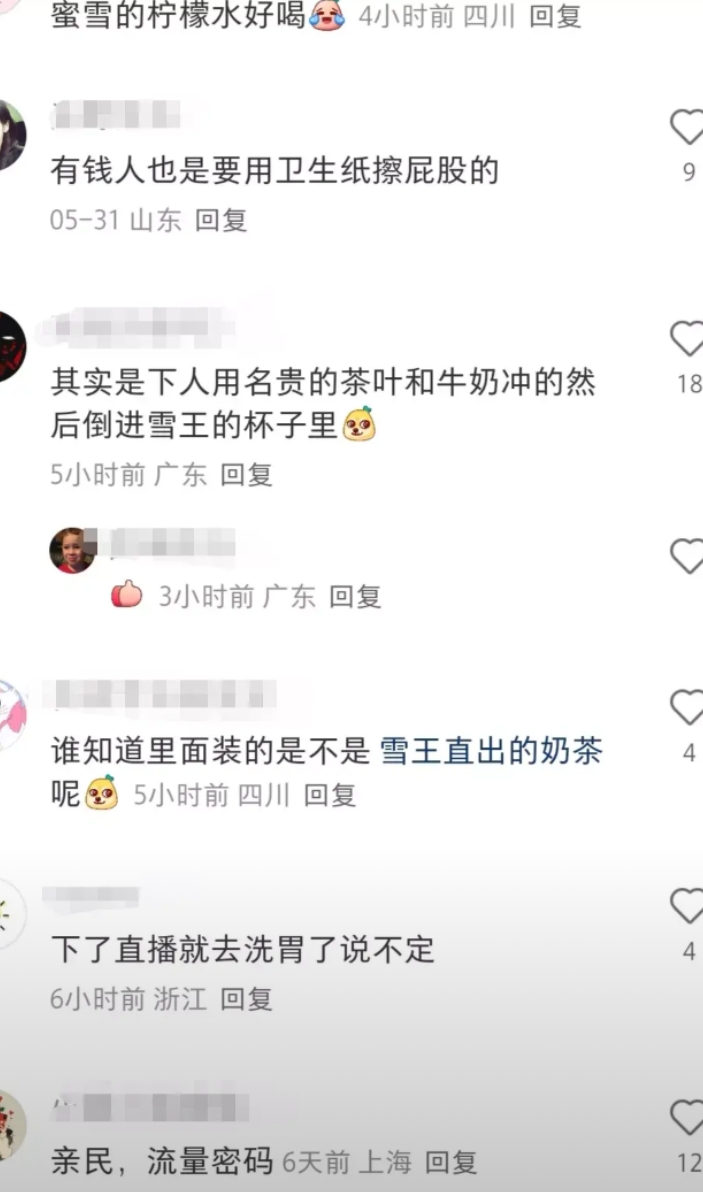The height and width of the screenshot is (1192, 703).
Task: Like the toilet paper comment from 山东
Action: tap(687, 127)
